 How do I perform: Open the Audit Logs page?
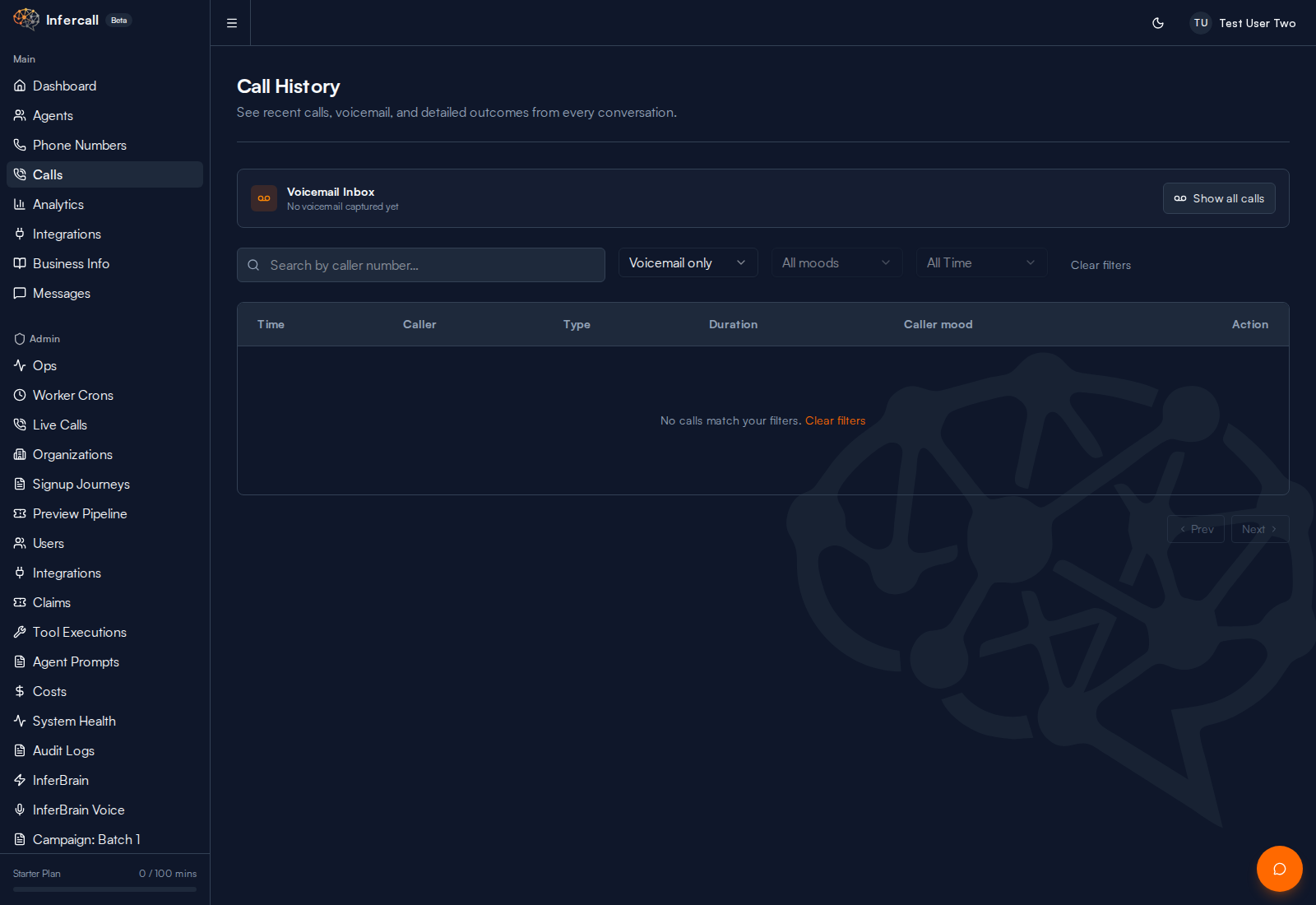point(63,750)
